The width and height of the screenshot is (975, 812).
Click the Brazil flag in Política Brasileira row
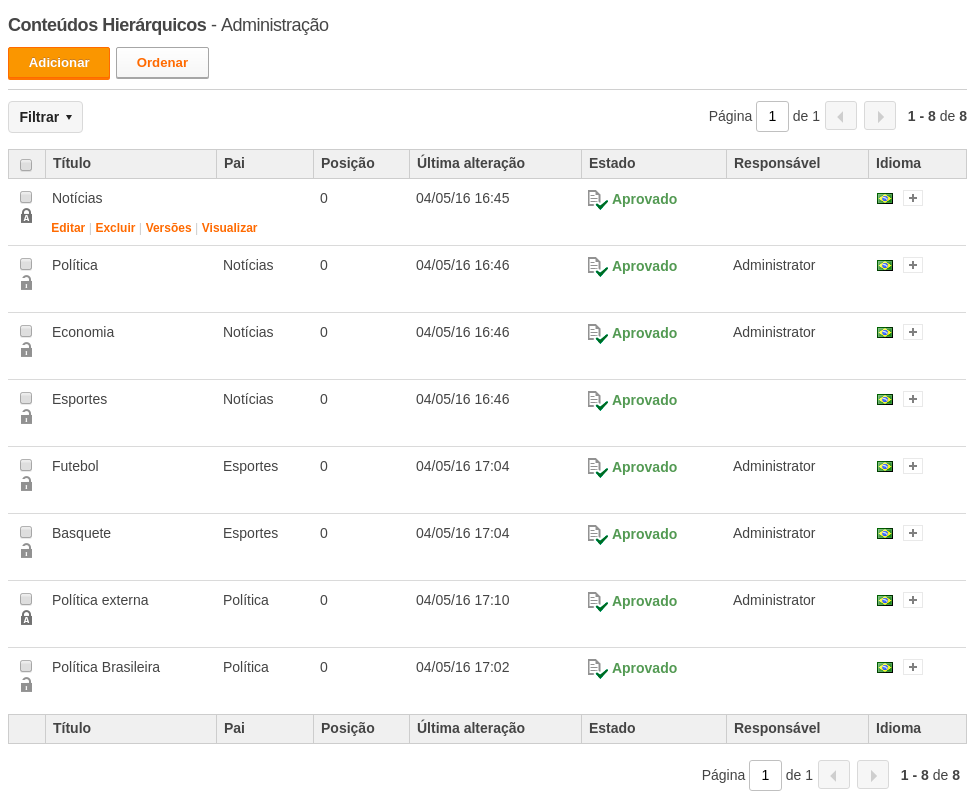tap(885, 667)
